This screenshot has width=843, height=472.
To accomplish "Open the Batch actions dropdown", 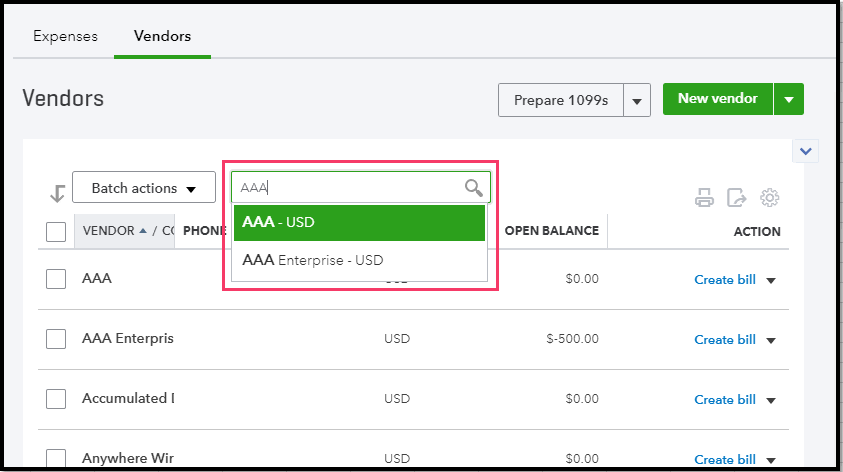I will (144, 188).
